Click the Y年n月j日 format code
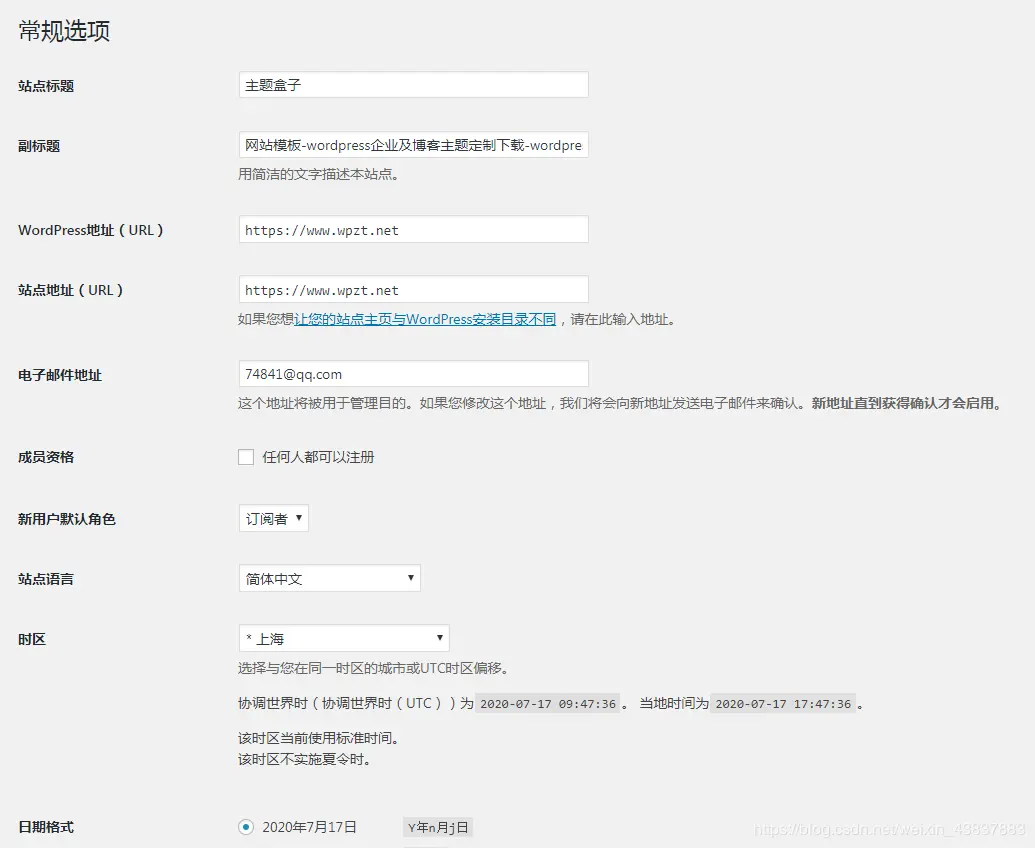 tap(438, 827)
